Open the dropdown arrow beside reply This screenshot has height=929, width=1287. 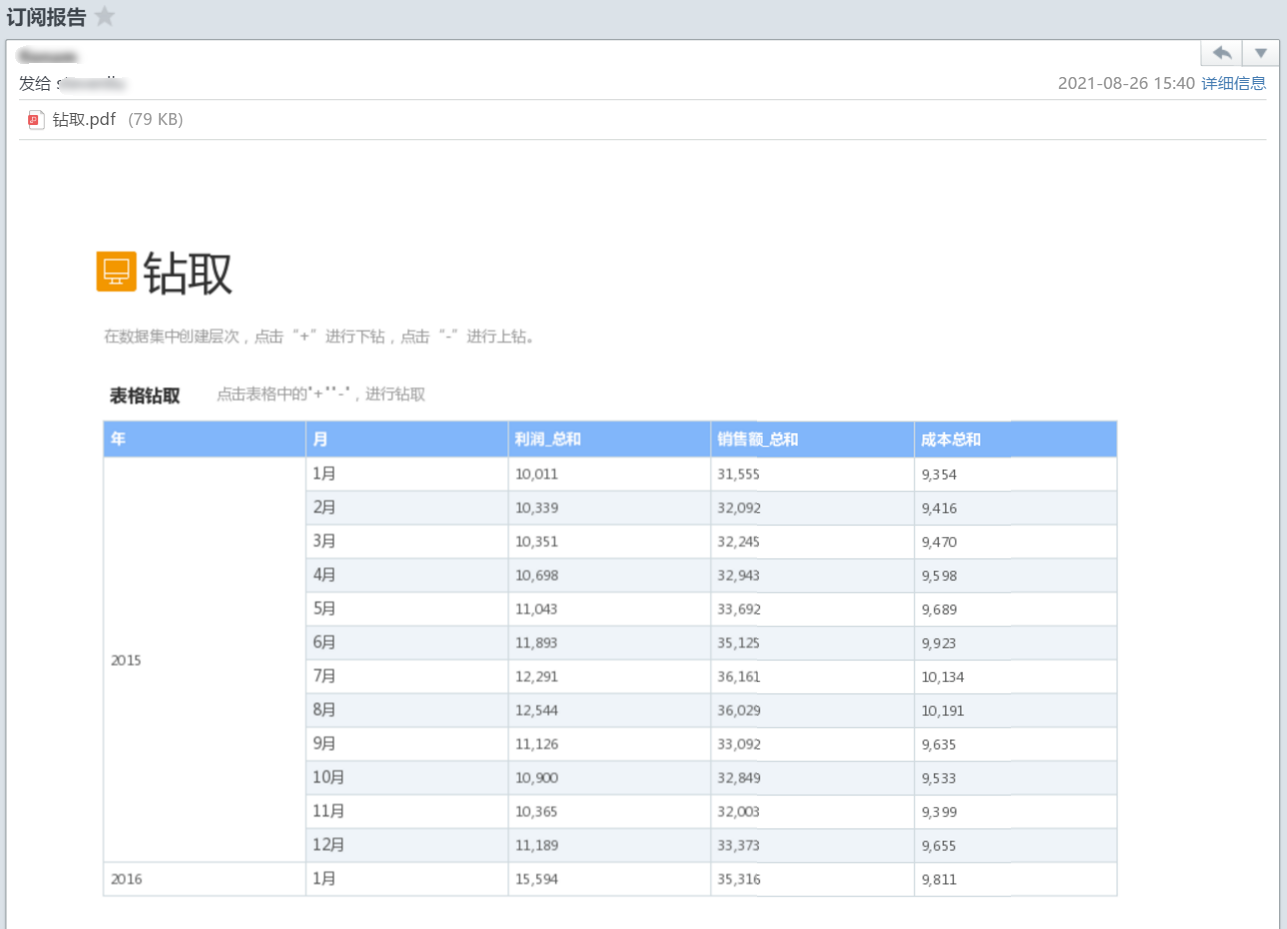[x=1259, y=53]
